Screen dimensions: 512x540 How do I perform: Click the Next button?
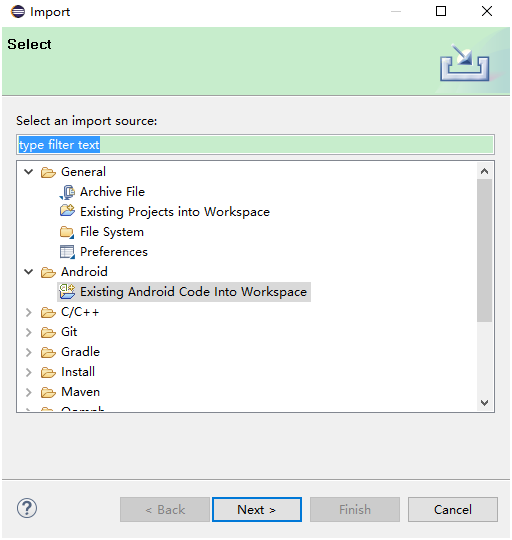tap(257, 509)
